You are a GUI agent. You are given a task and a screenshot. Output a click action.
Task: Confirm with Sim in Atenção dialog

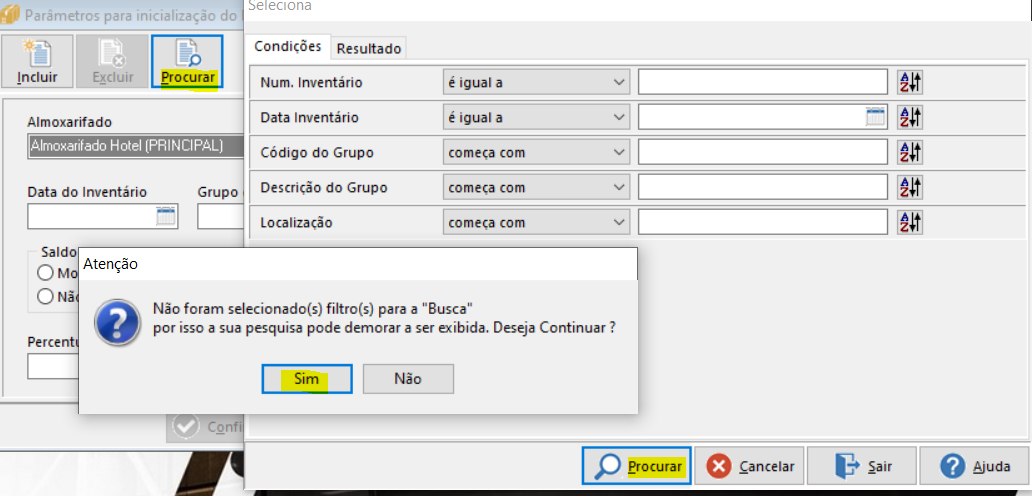[x=307, y=379]
